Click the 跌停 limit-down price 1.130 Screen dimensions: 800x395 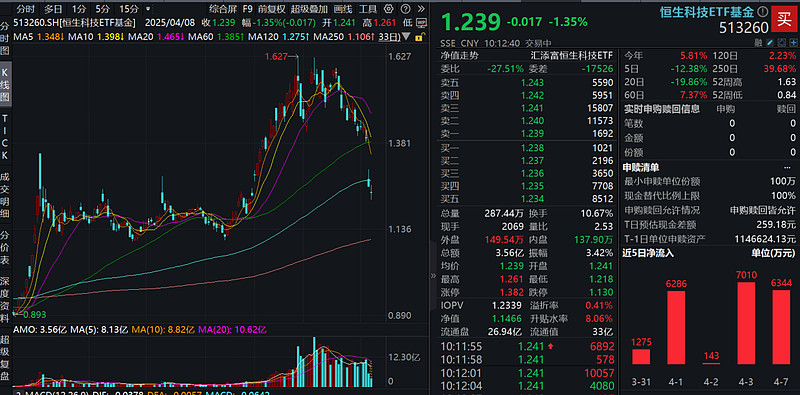pos(601,292)
